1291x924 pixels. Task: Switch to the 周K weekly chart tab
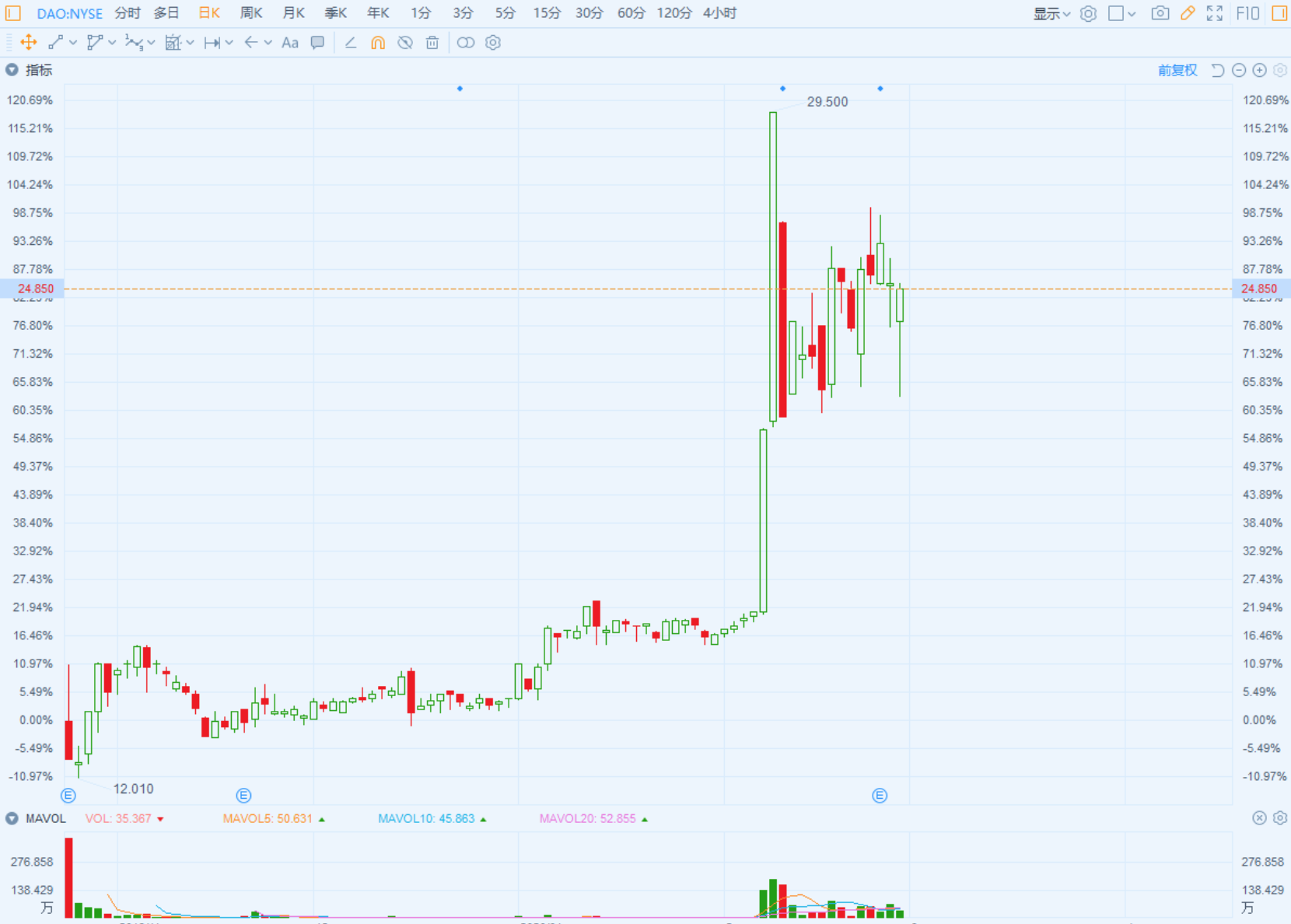pyautogui.click(x=251, y=13)
